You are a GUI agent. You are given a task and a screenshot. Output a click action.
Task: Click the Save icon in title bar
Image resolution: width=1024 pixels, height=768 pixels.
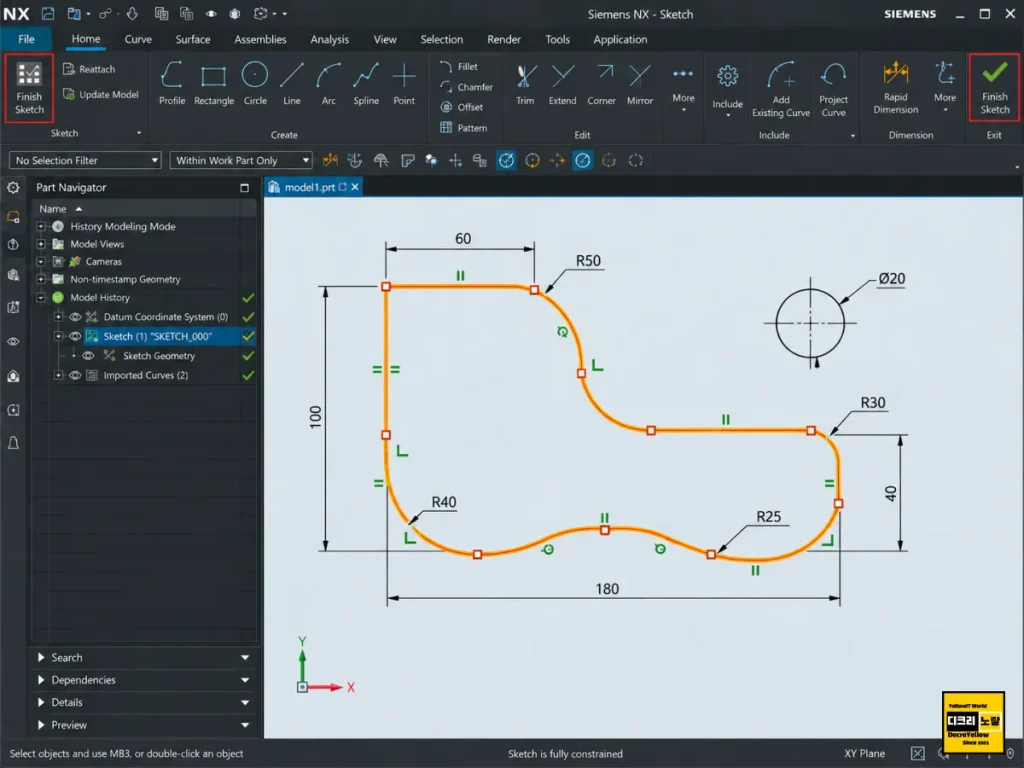48,14
